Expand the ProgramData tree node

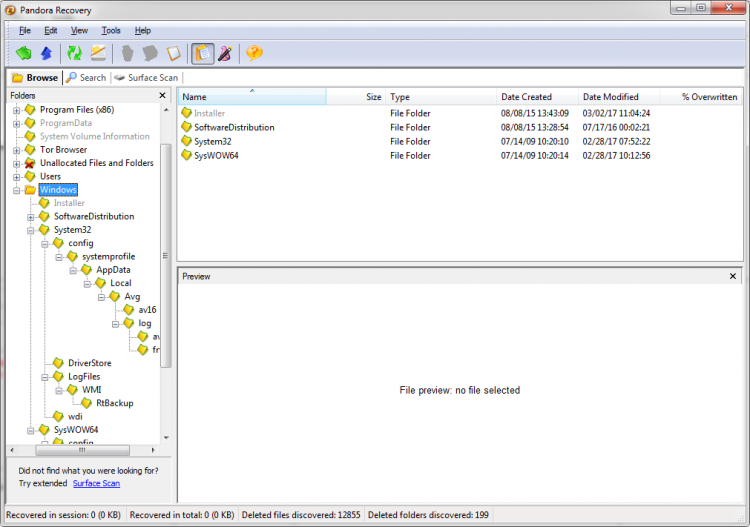(17, 124)
